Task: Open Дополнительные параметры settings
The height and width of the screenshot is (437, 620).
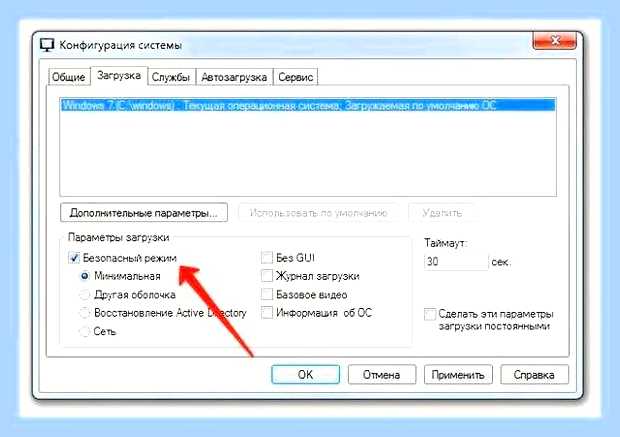Action: click(x=144, y=213)
